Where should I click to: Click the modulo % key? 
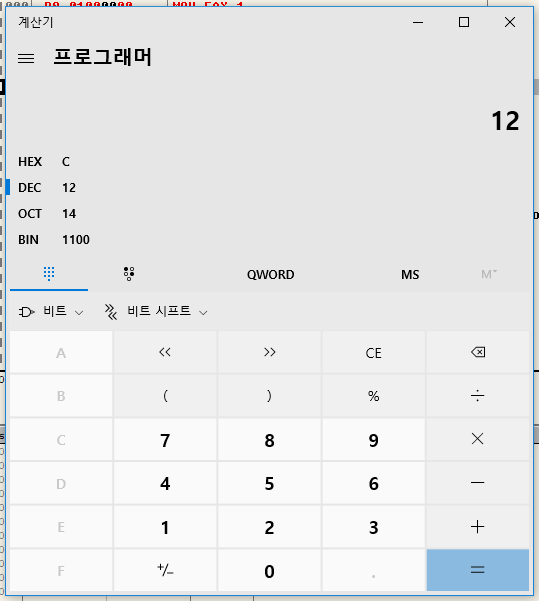(x=374, y=396)
